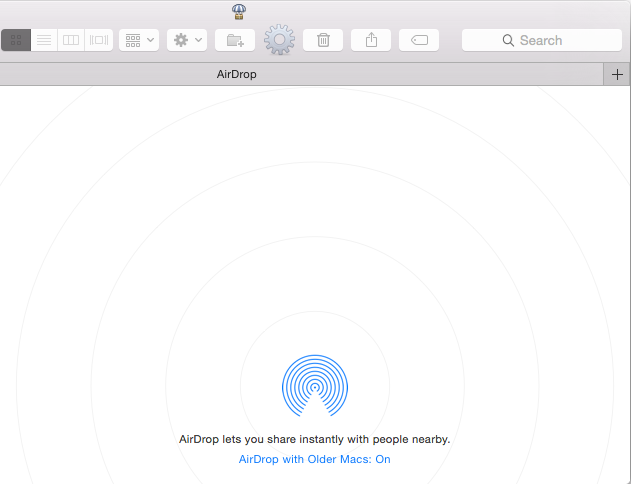Screen dimensions: 631x484
Task: Click into the Search field
Action: click(x=542, y=40)
